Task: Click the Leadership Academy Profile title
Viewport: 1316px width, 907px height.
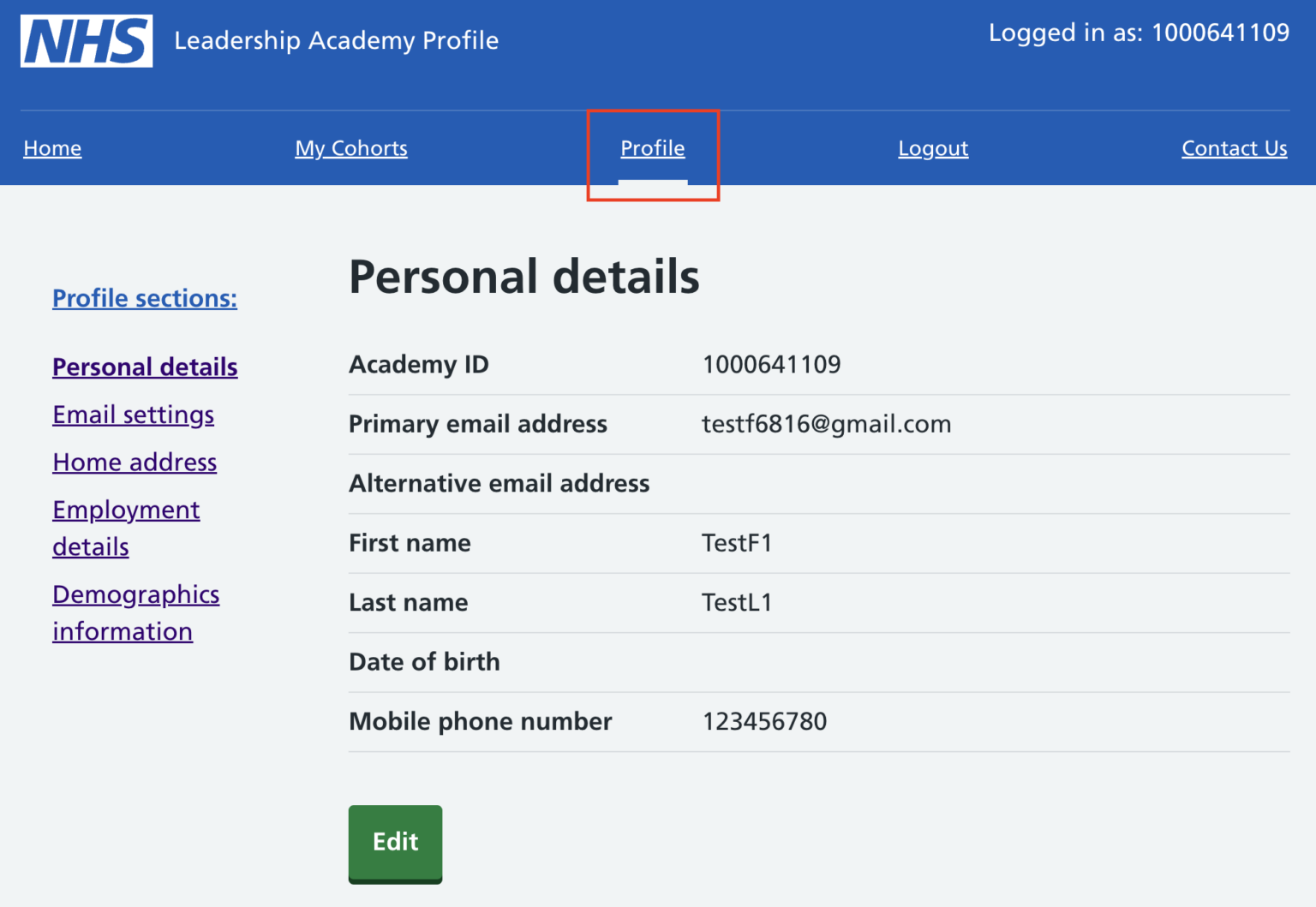Action: (336, 40)
